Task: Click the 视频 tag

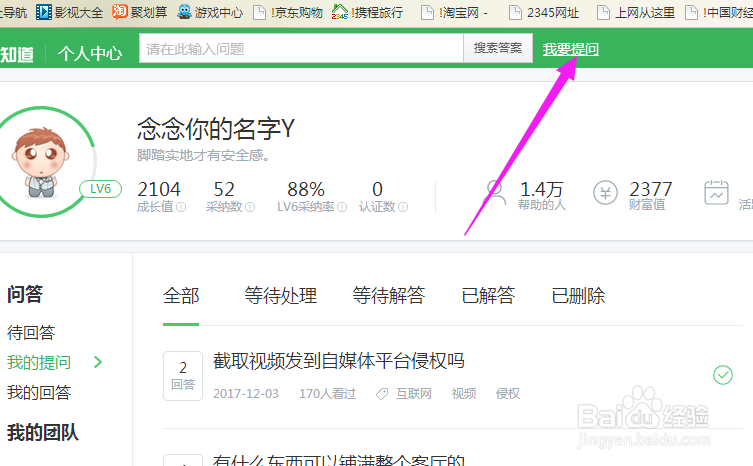Action: coord(464,394)
